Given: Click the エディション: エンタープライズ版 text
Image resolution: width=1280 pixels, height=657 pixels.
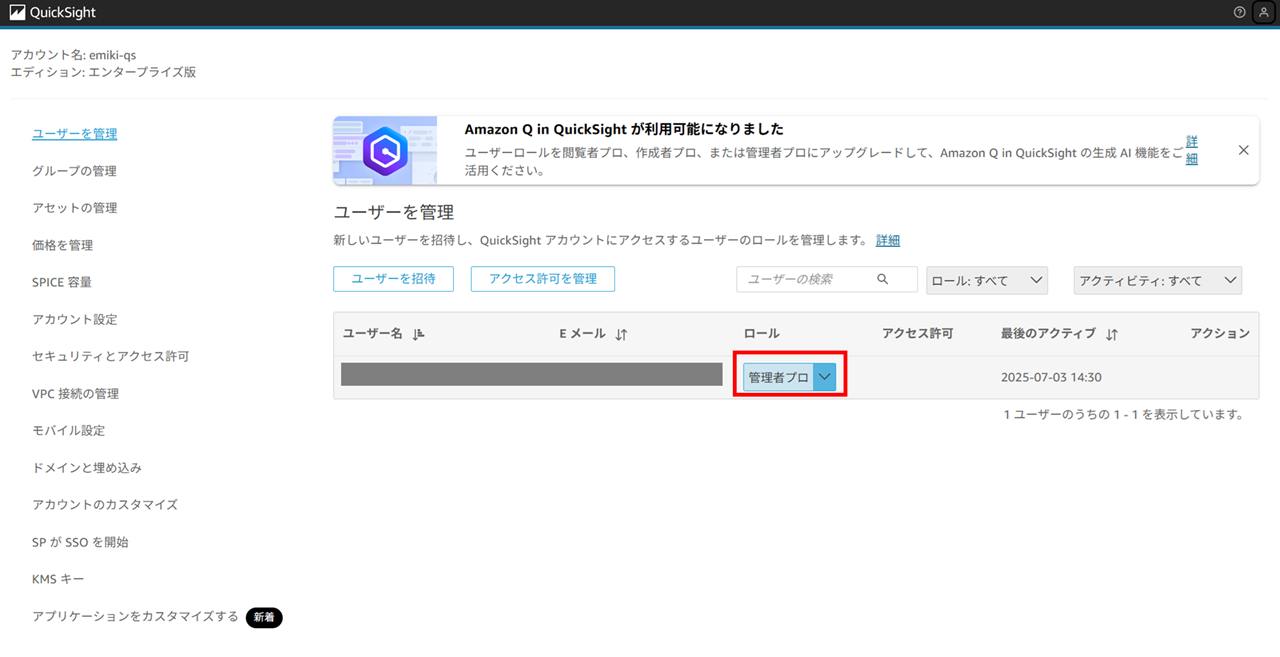Looking at the screenshot, I should (103, 72).
